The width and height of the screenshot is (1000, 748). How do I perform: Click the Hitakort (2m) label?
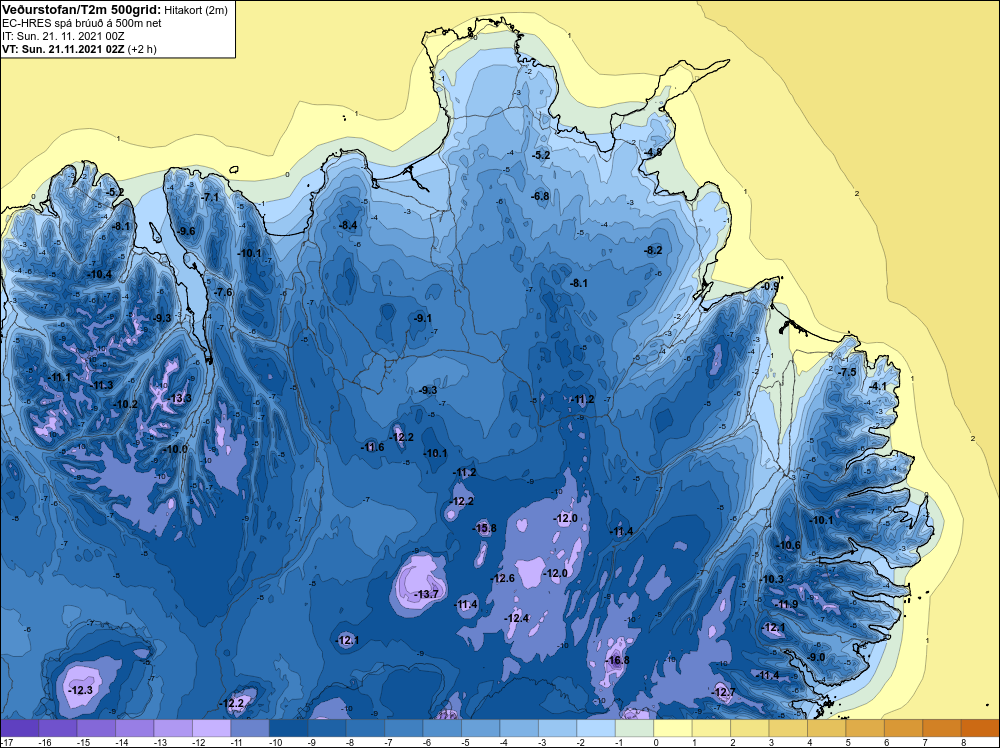196,10
